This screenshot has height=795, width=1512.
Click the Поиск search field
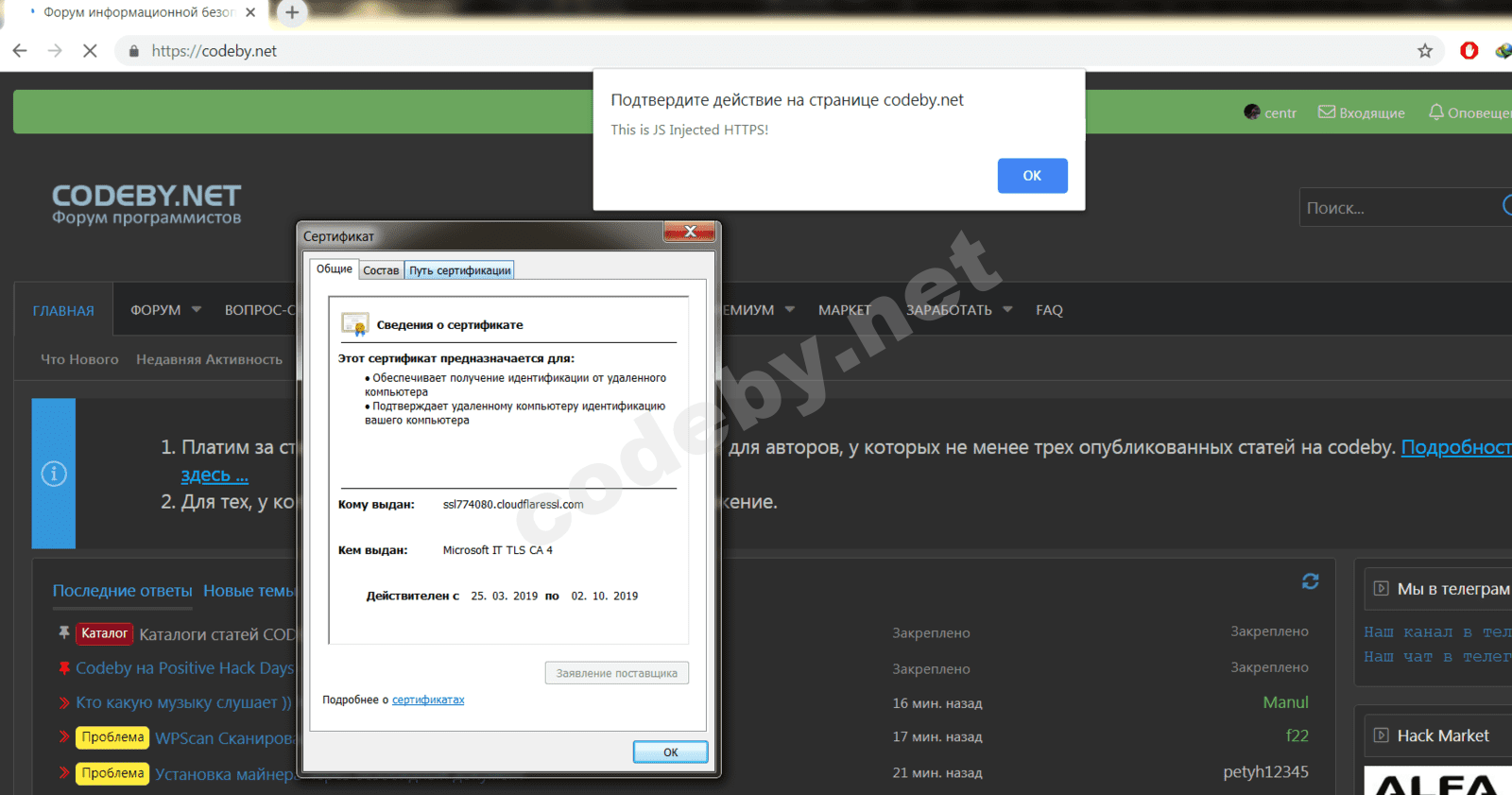coord(1399,207)
